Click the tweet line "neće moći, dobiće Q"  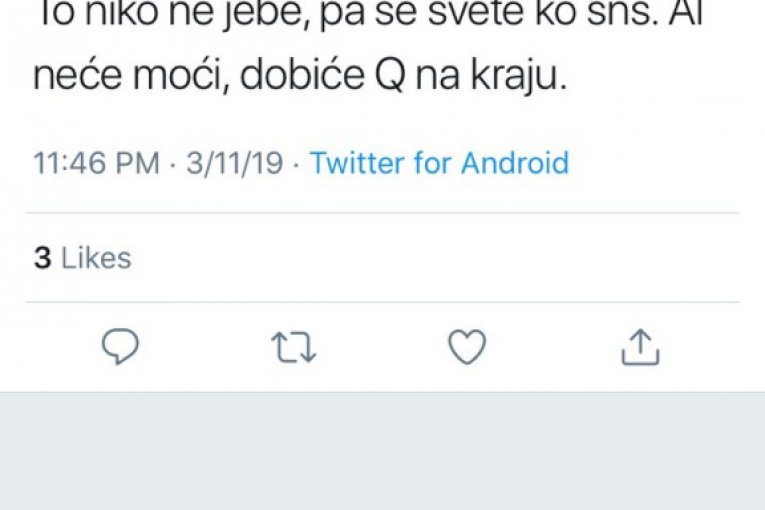[300, 79]
